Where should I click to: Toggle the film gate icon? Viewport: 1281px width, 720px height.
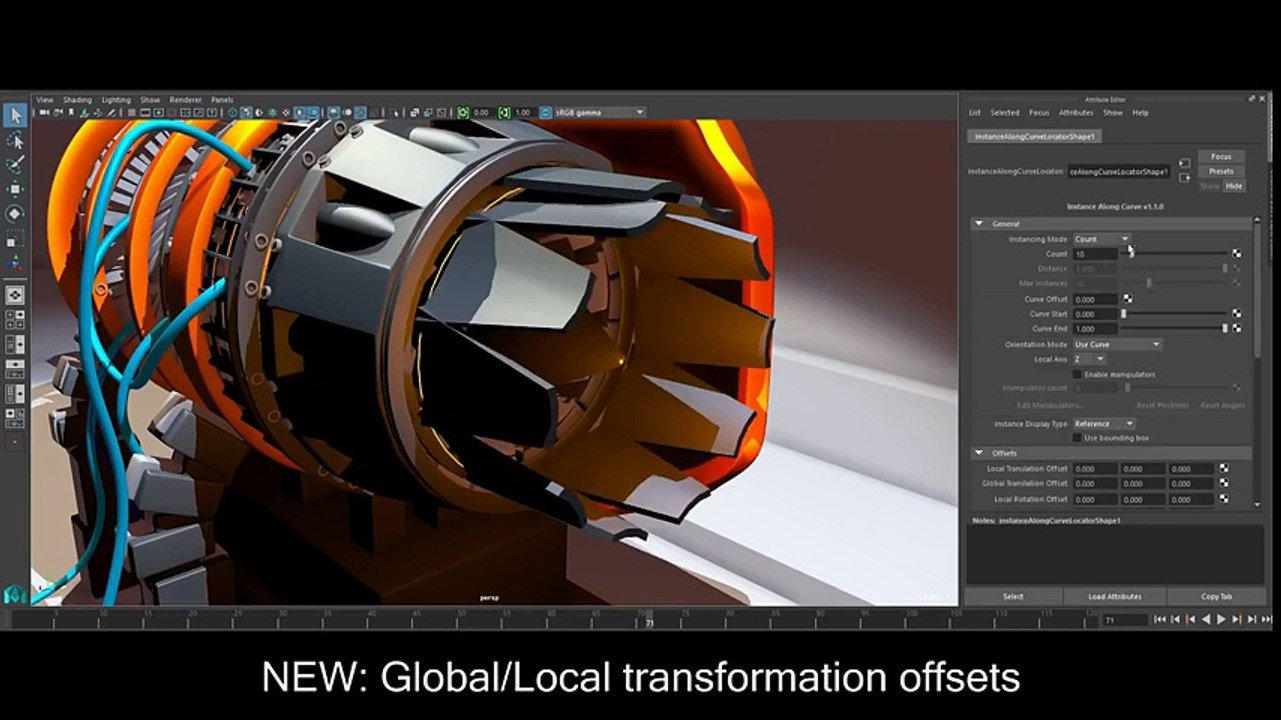coord(145,112)
